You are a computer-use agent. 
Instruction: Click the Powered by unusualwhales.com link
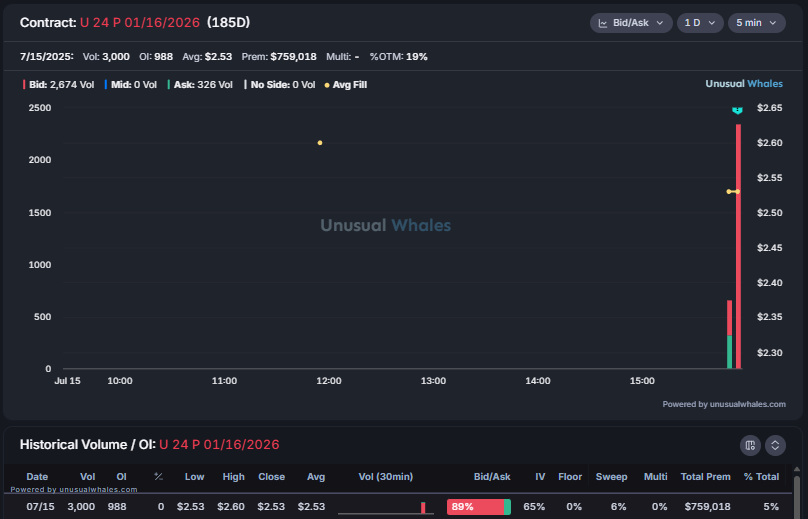[x=723, y=404]
